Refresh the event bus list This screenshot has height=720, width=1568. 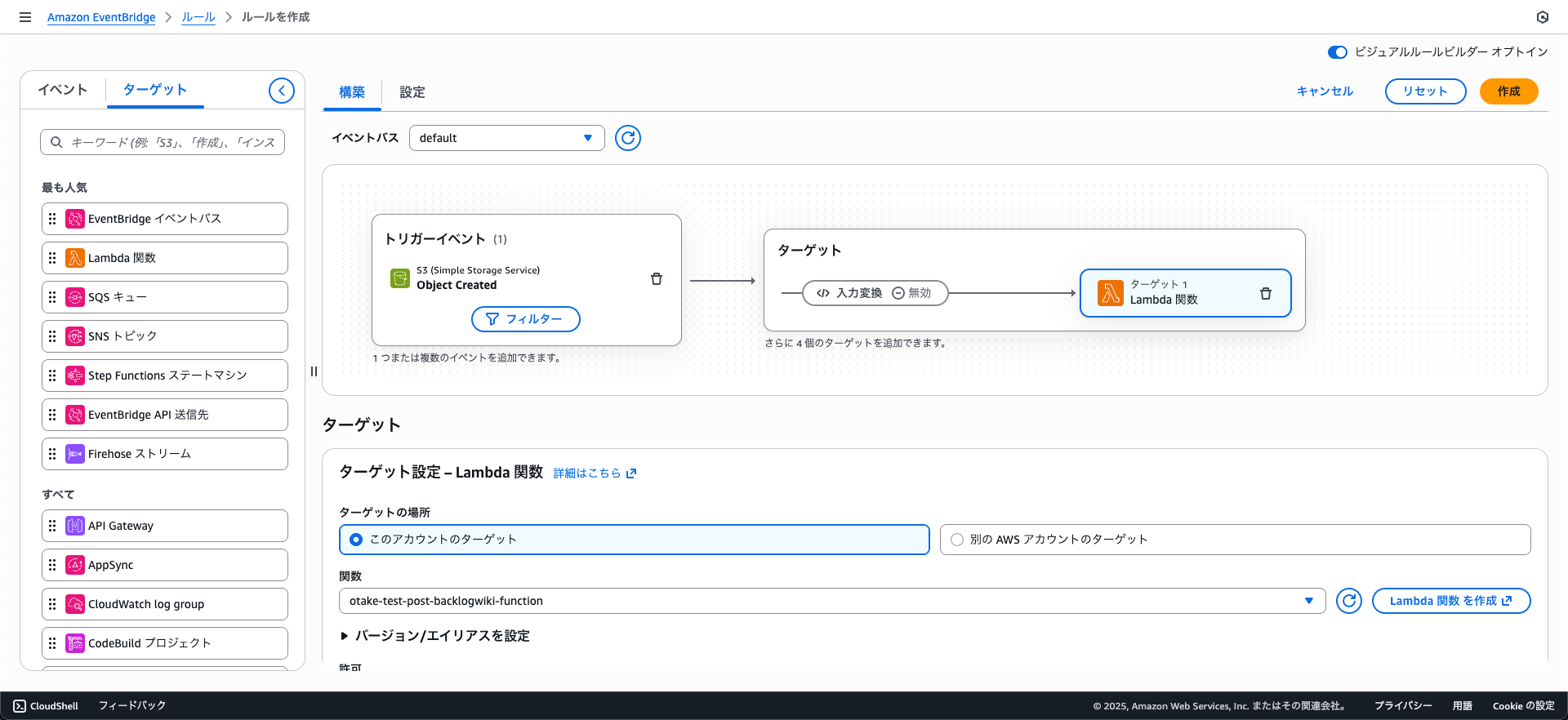tap(627, 138)
